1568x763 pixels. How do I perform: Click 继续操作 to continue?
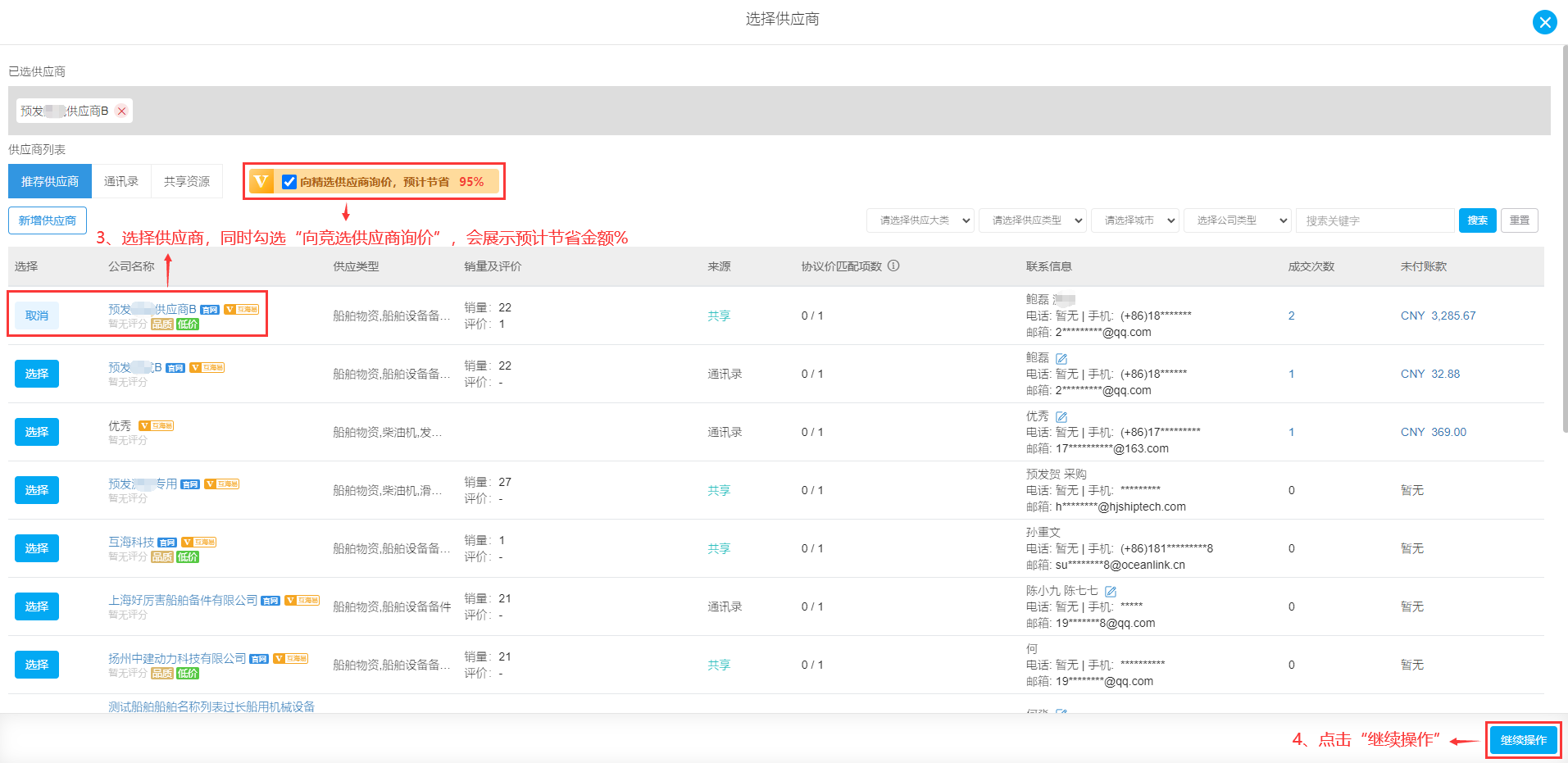pyautogui.click(x=1524, y=740)
